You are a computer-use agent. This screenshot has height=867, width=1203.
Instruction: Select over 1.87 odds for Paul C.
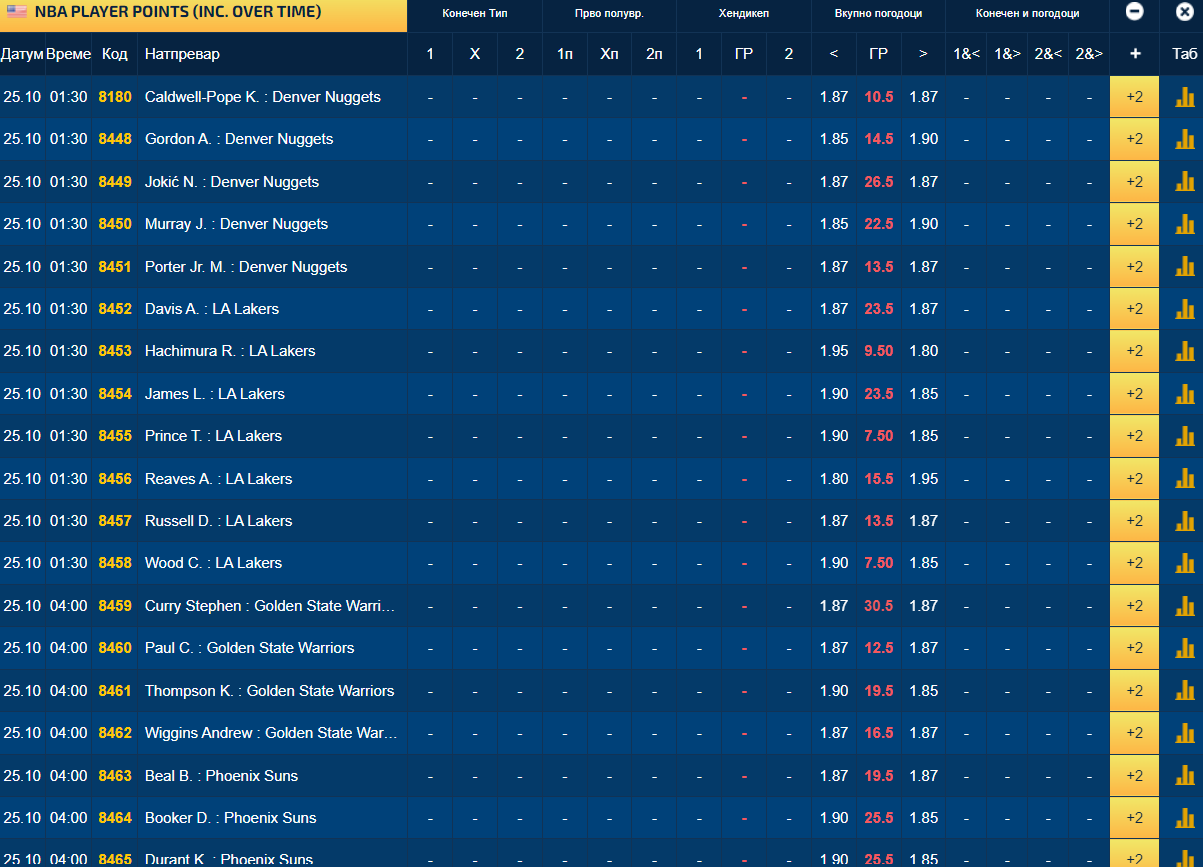923,648
